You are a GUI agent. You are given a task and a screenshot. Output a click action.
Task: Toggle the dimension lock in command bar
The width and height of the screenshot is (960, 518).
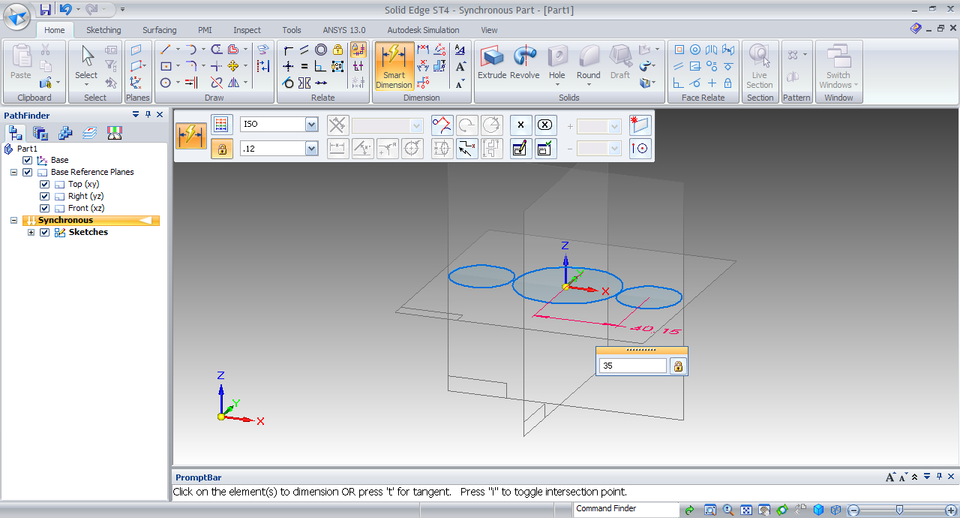click(x=222, y=149)
